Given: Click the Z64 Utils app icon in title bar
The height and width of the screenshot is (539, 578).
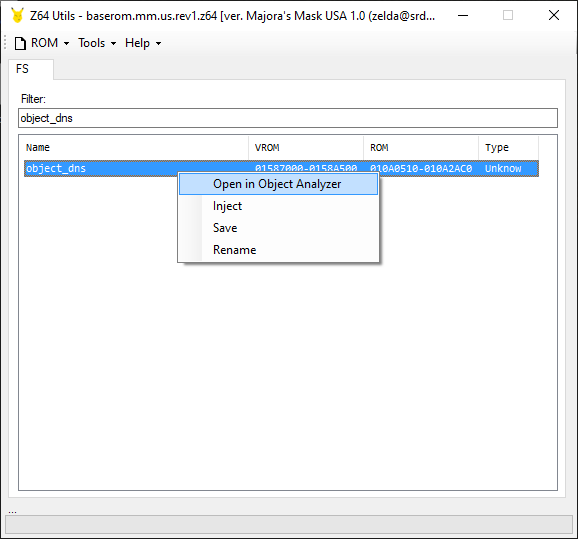Looking at the screenshot, I should (x=17, y=15).
